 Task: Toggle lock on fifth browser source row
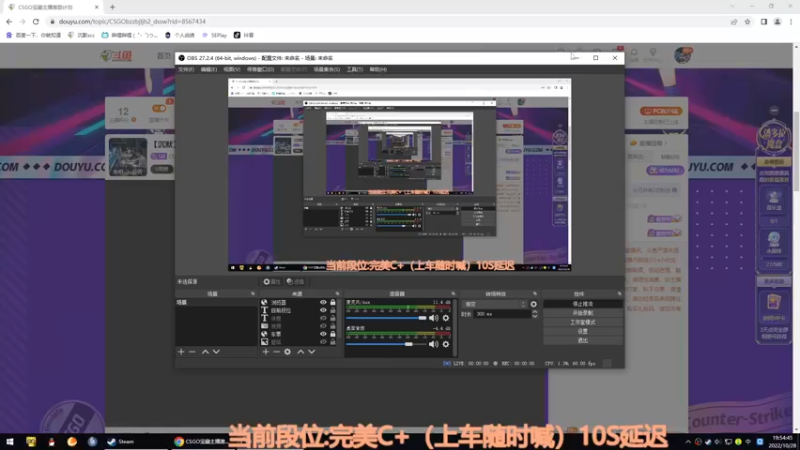[333, 334]
